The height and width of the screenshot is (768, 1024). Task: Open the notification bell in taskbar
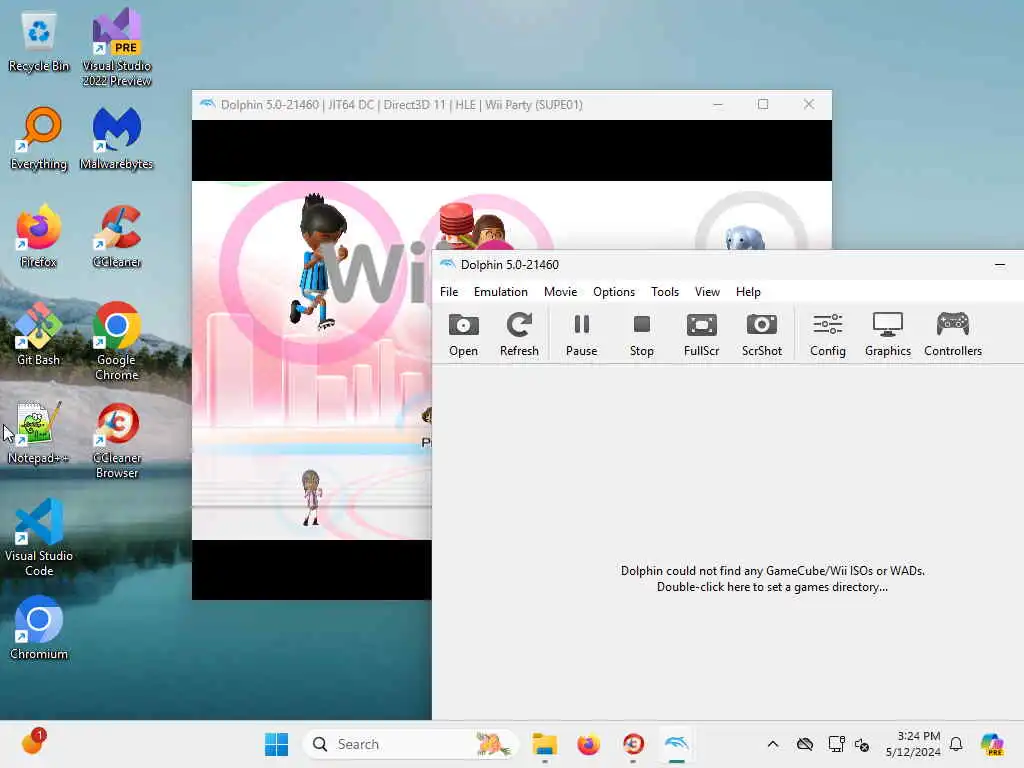tap(956, 744)
